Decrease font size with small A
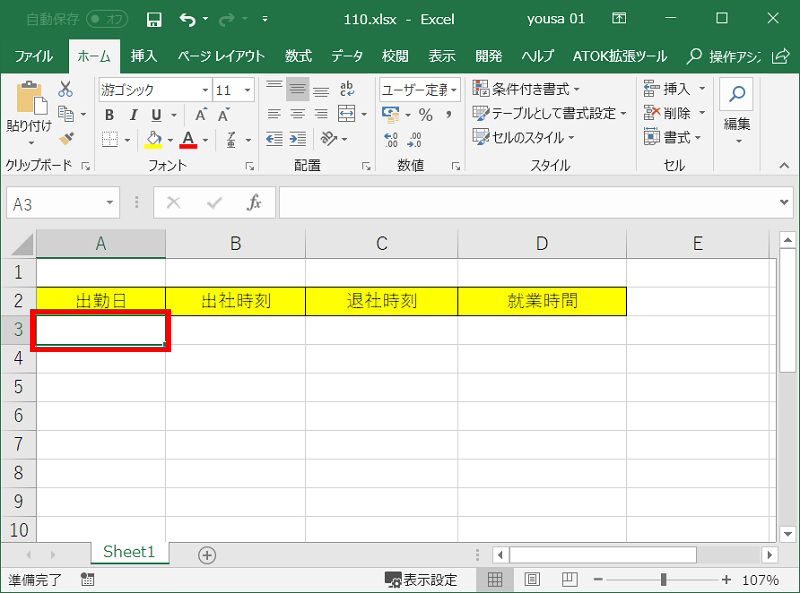The height and width of the screenshot is (593, 800). (223, 115)
